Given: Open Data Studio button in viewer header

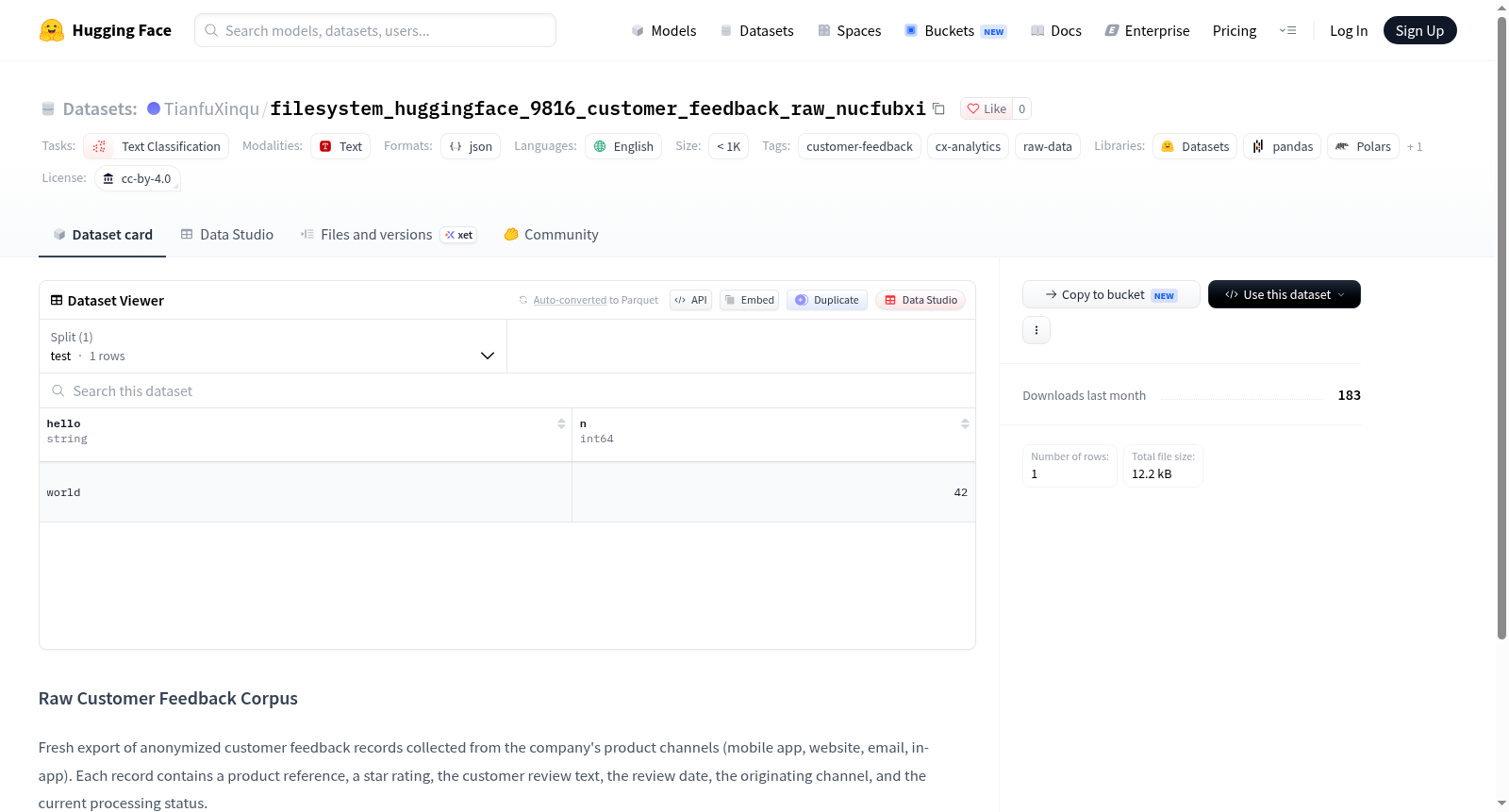Looking at the screenshot, I should pyautogui.click(x=920, y=300).
